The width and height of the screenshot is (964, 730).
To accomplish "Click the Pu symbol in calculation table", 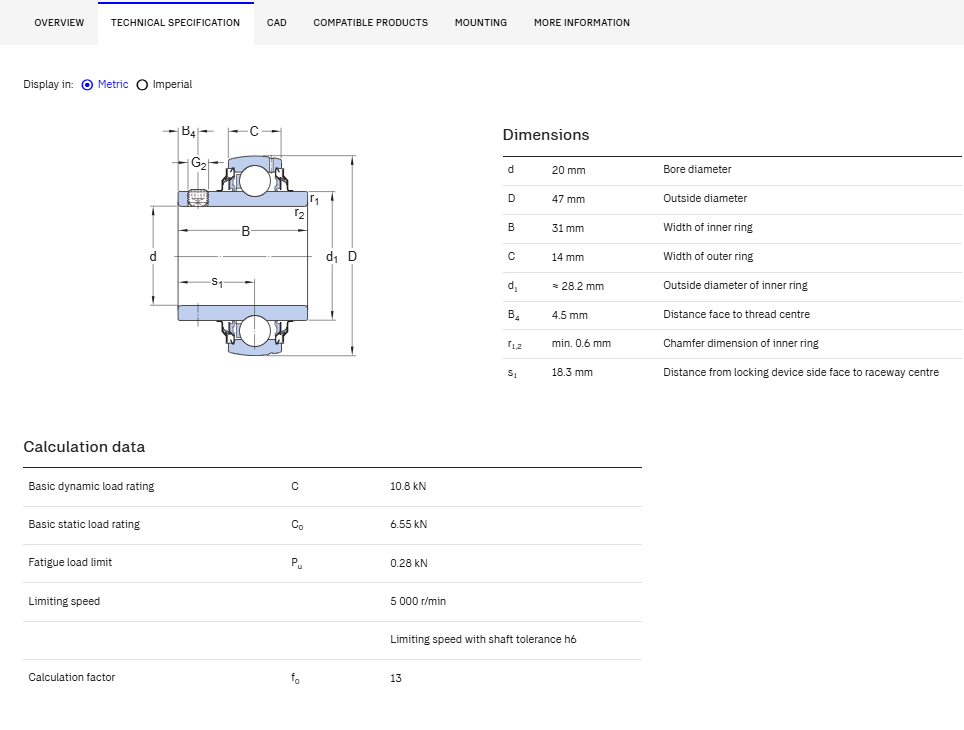I will click(x=296, y=563).
